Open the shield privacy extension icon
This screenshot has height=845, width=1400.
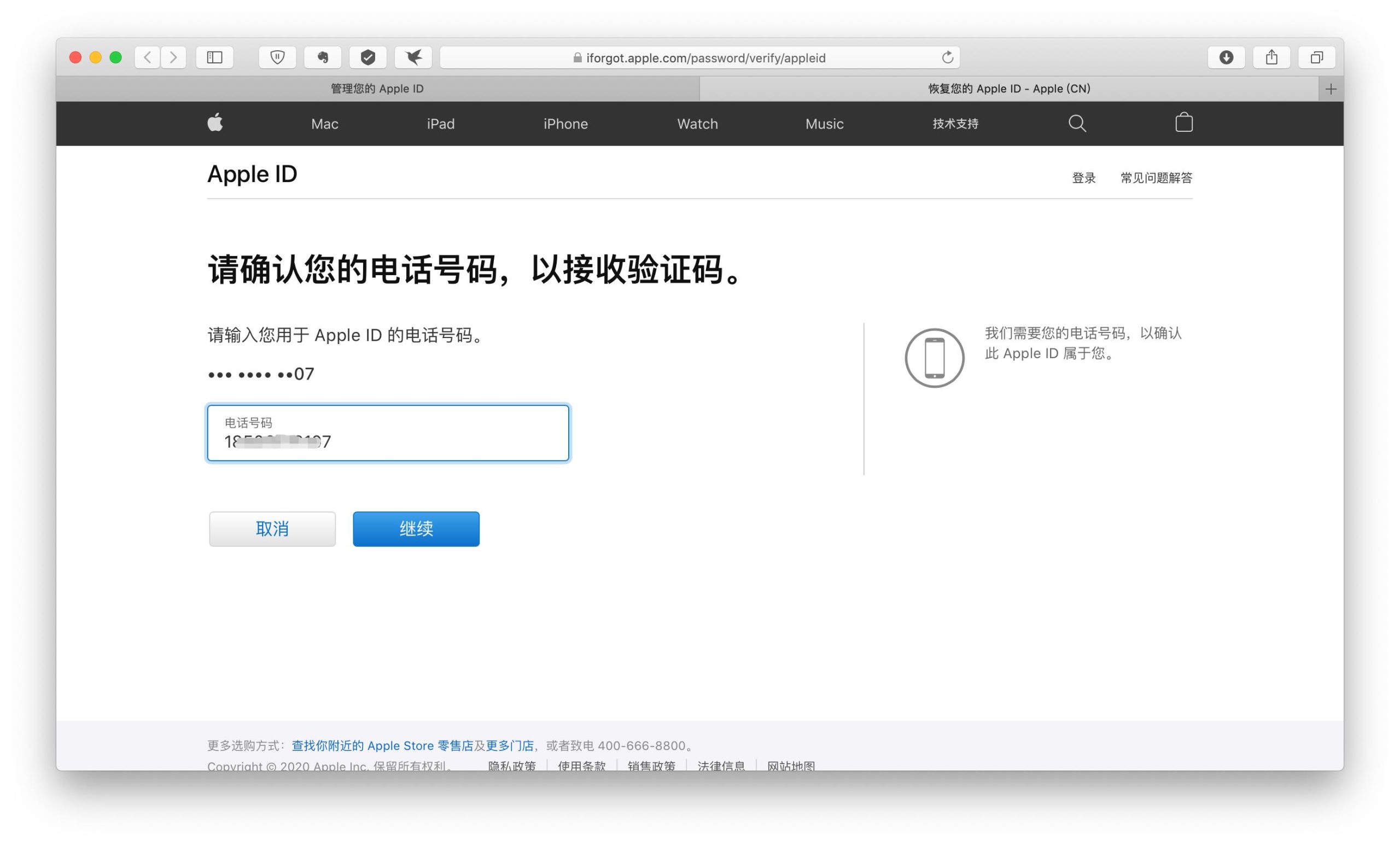click(277, 57)
